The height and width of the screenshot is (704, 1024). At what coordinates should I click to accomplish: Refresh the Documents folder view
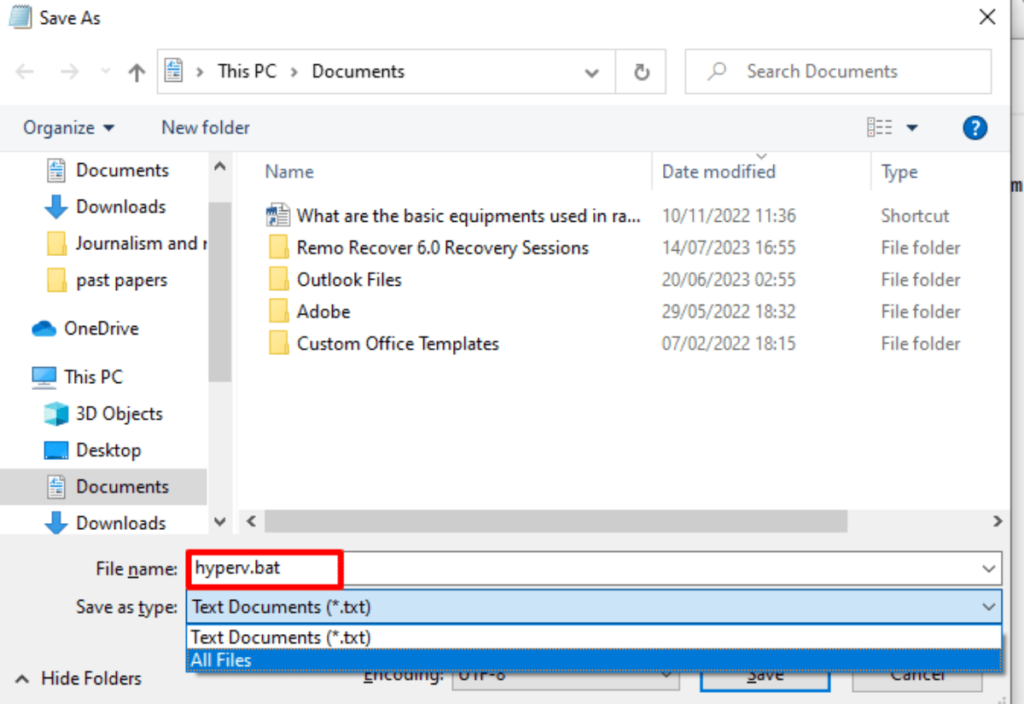(640, 71)
